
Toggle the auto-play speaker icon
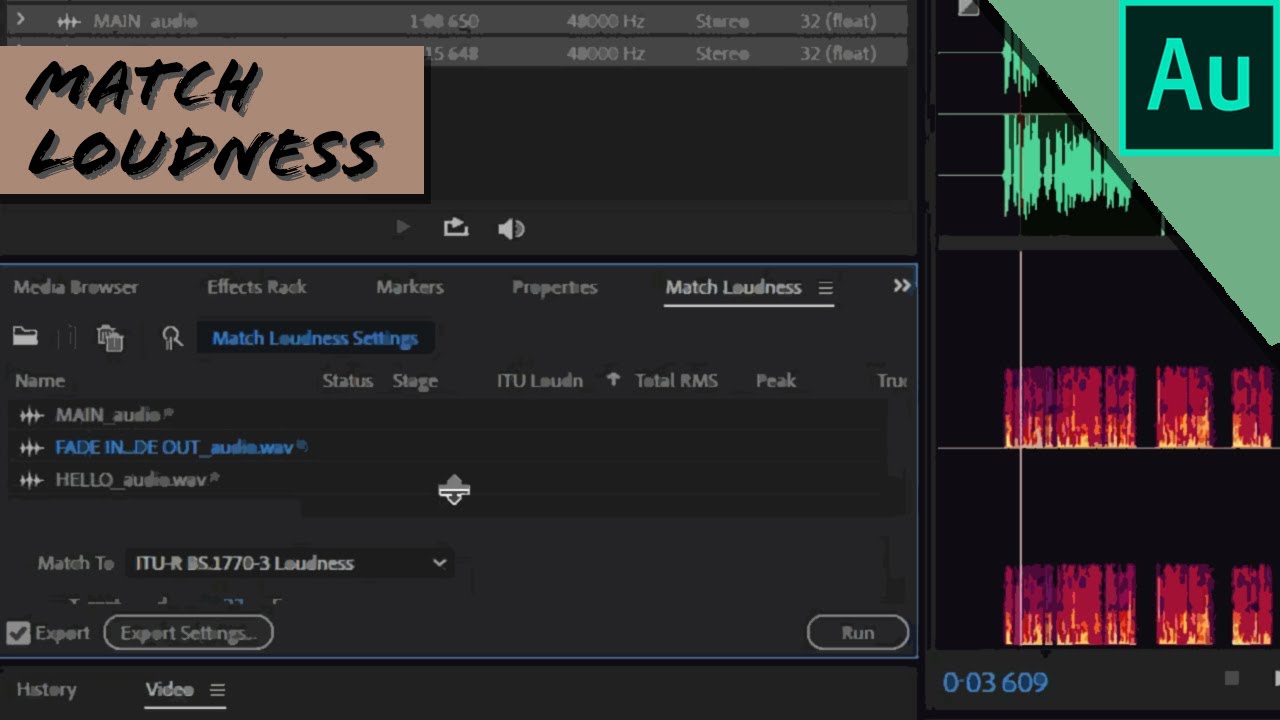coord(511,229)
